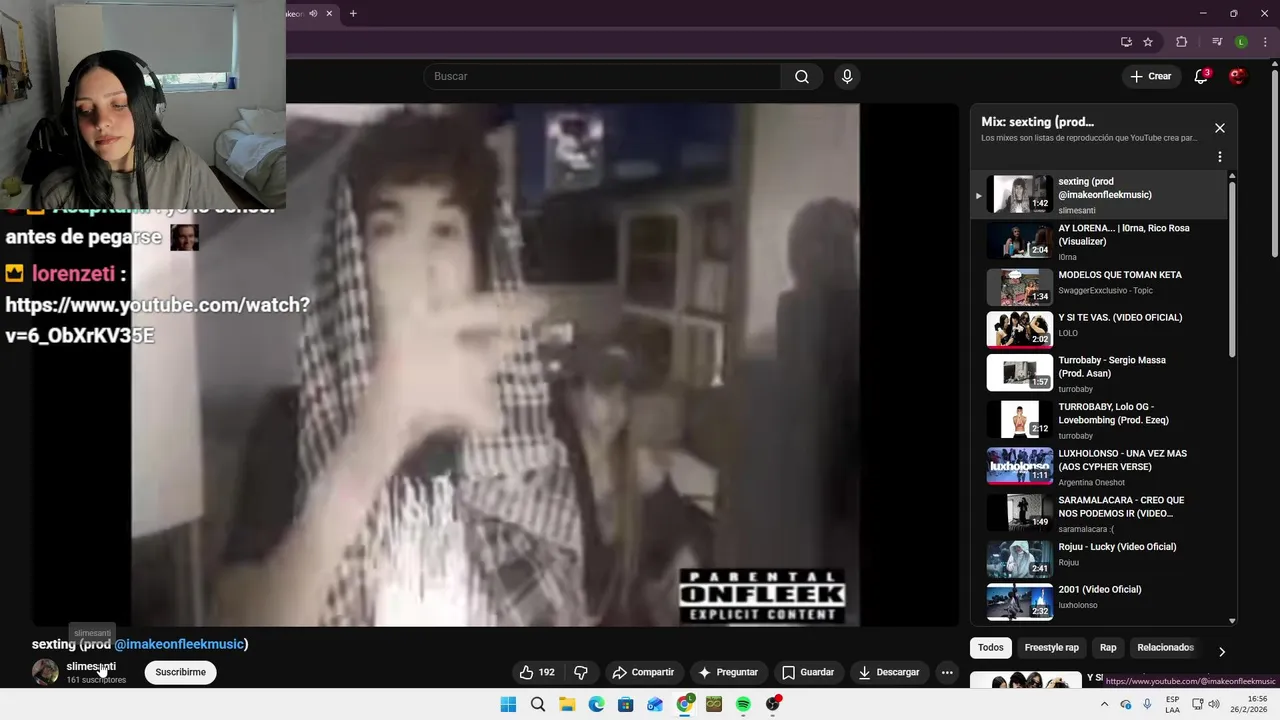Show hidden system tray icons

point(1107,704)
